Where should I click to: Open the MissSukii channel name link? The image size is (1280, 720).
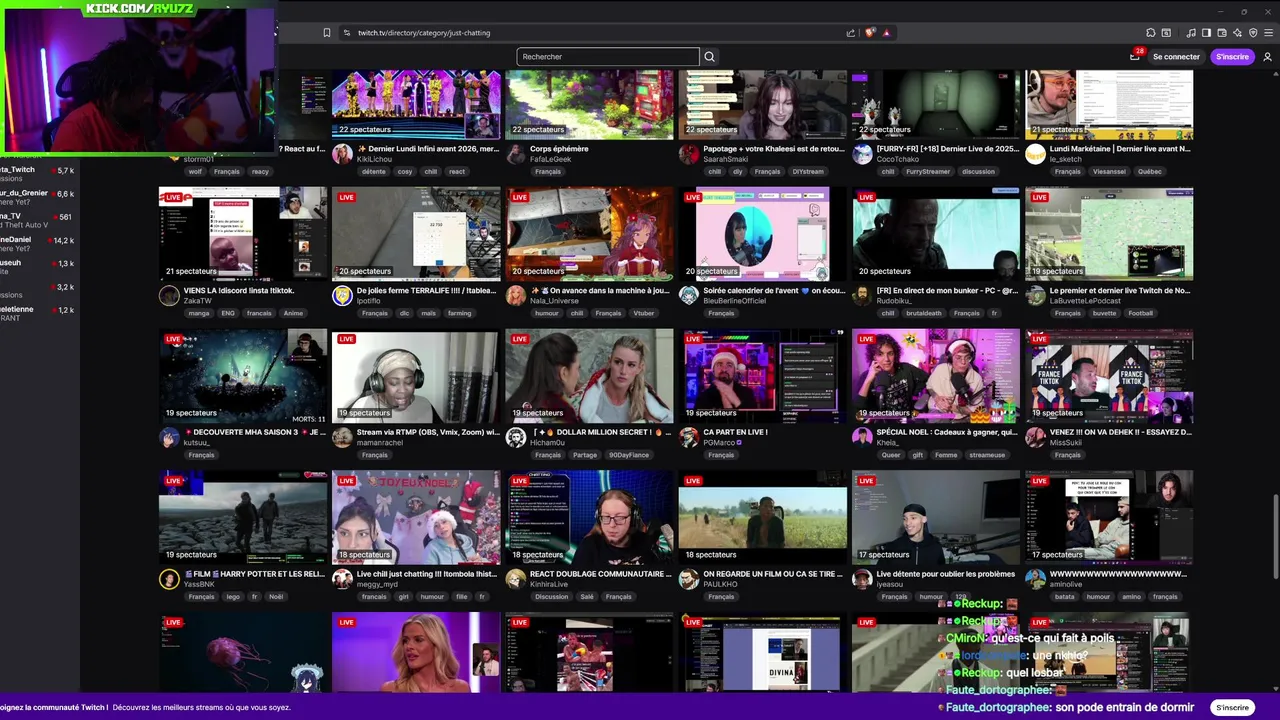pyautogui.click(x=1066, y=442)
